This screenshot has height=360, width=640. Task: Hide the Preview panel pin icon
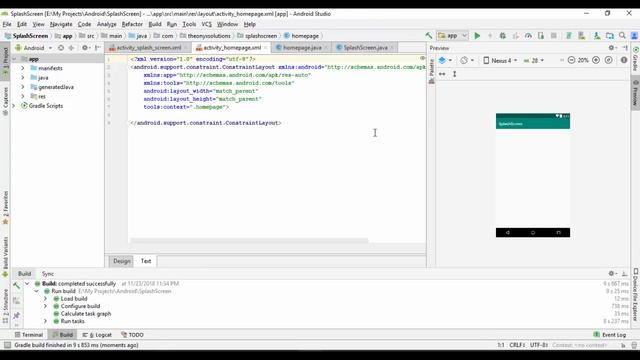point(625,48)
